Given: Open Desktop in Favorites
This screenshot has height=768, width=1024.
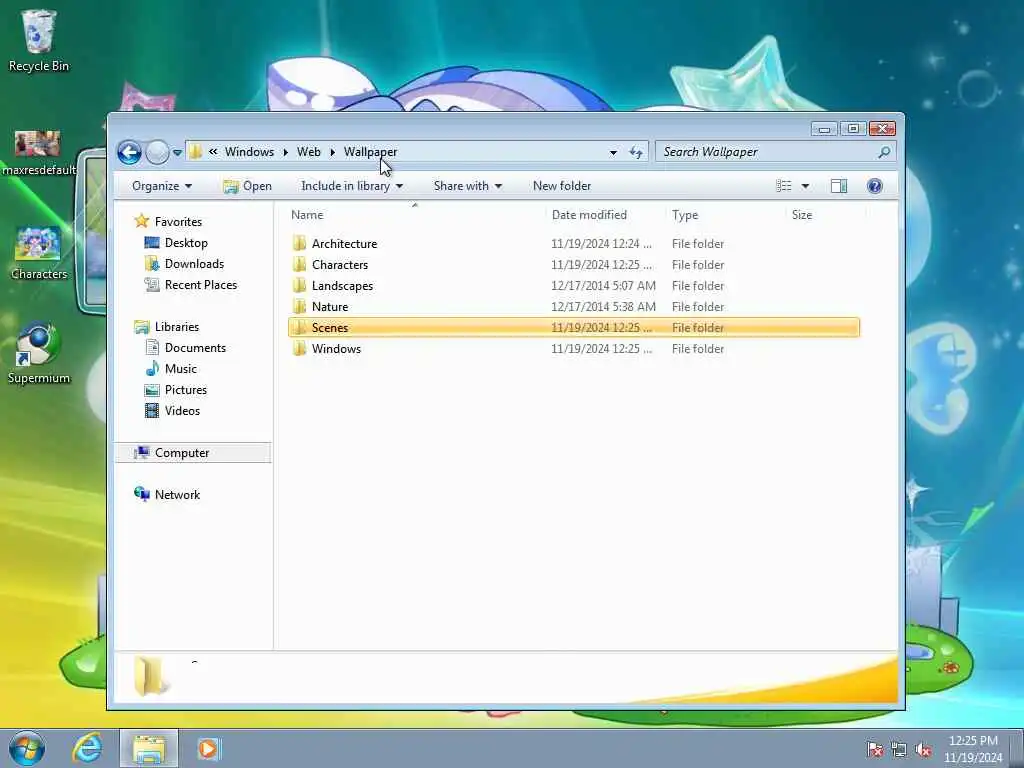Looking at the screenshot, I should pos(176,243).
